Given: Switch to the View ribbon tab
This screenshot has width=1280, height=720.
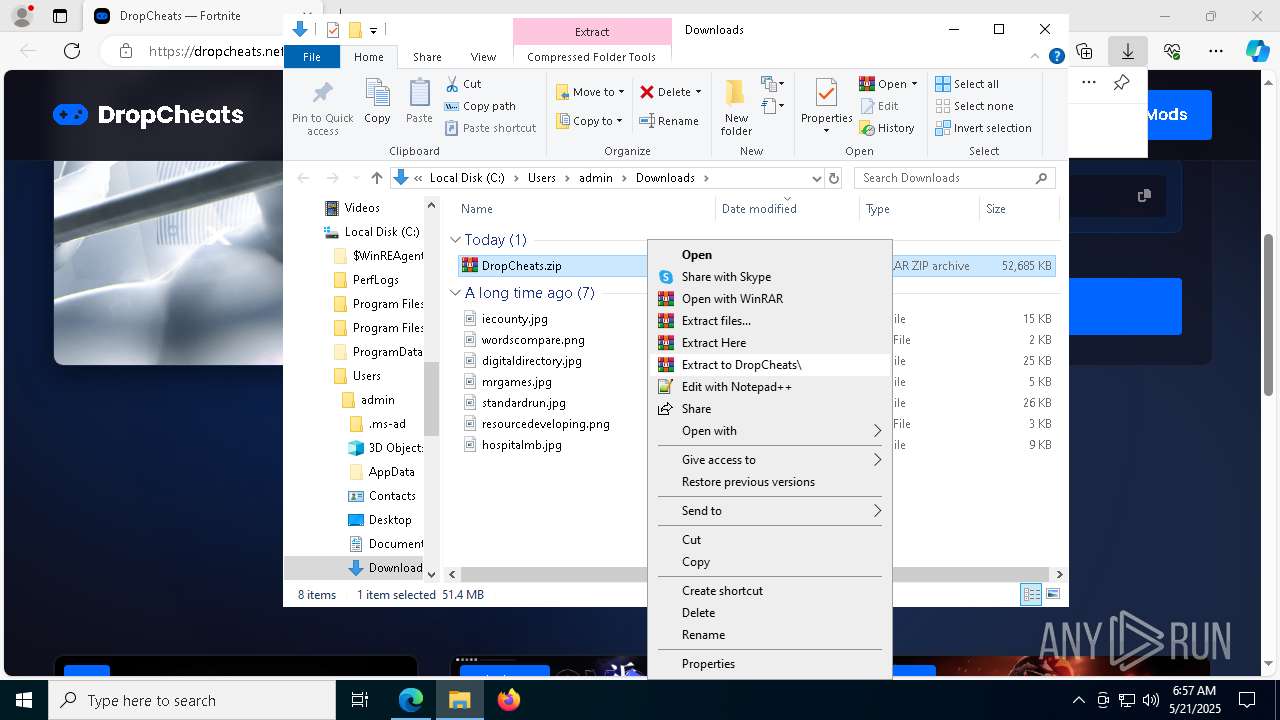Looking at the screenshot, I should (483, 57).
